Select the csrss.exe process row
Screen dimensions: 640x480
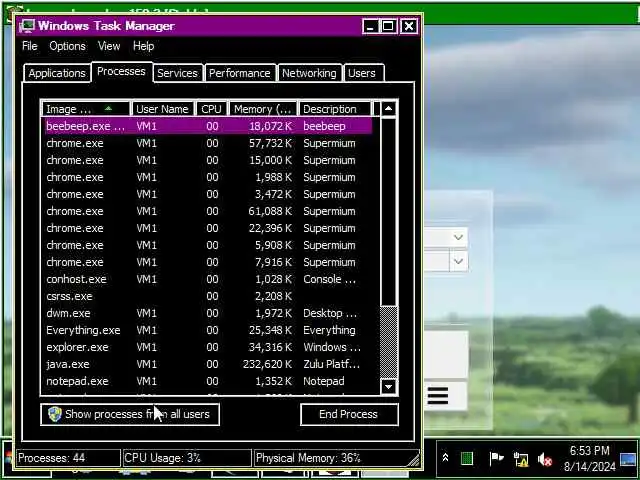click(208, 296)
